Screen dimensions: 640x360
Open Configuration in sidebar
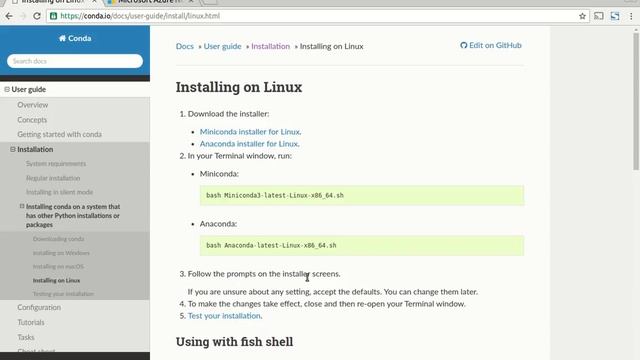(39, 307)
